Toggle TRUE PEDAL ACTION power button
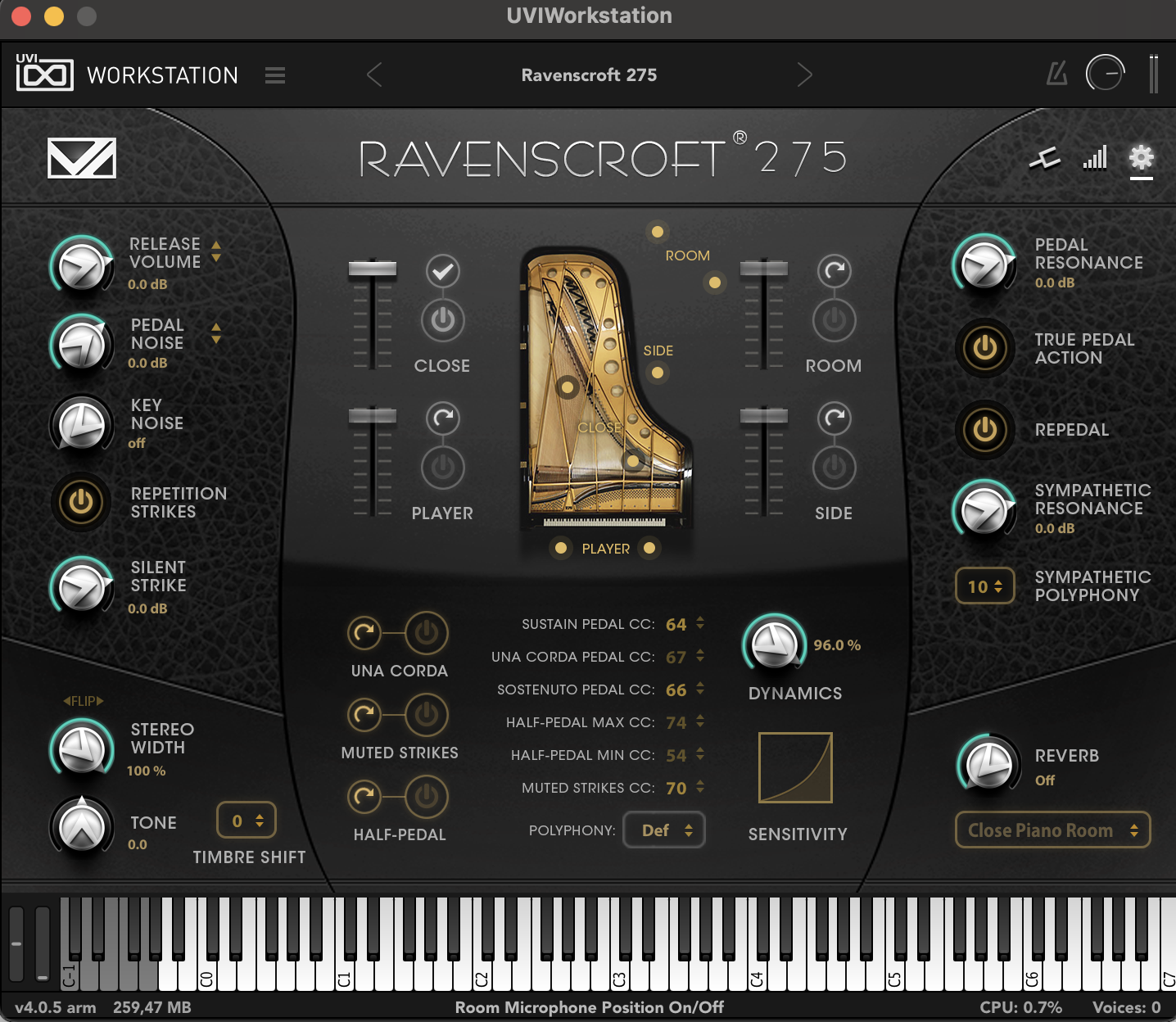 click(x=985, y=348)
